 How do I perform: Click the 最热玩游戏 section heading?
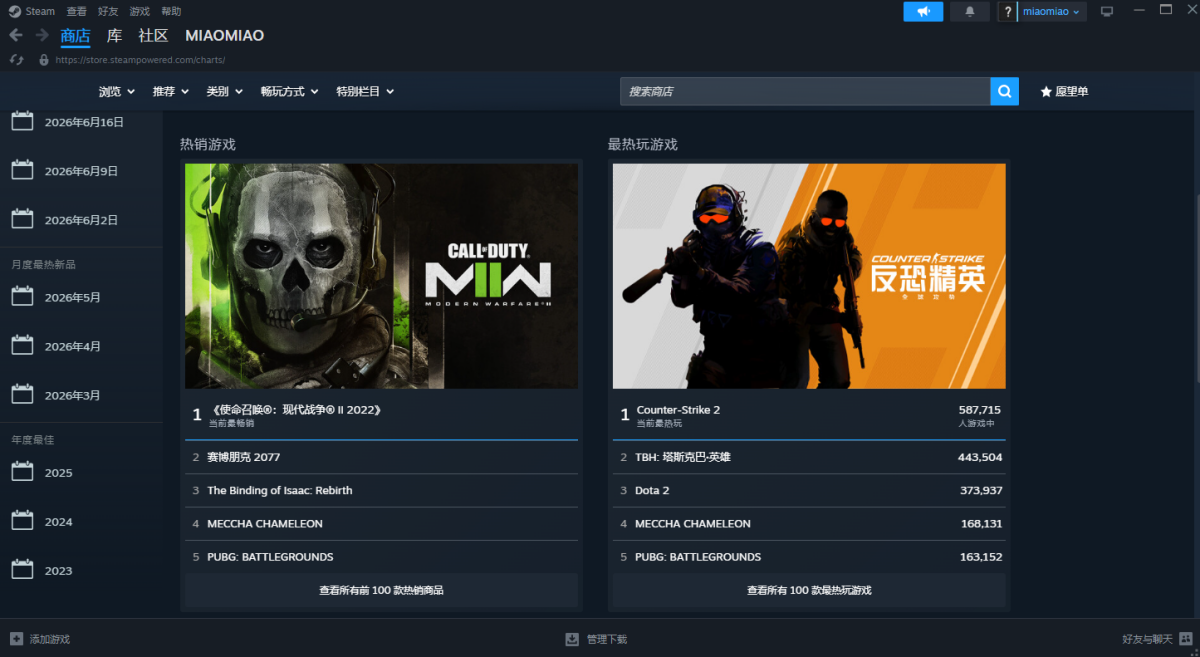(x=643, y=144)
